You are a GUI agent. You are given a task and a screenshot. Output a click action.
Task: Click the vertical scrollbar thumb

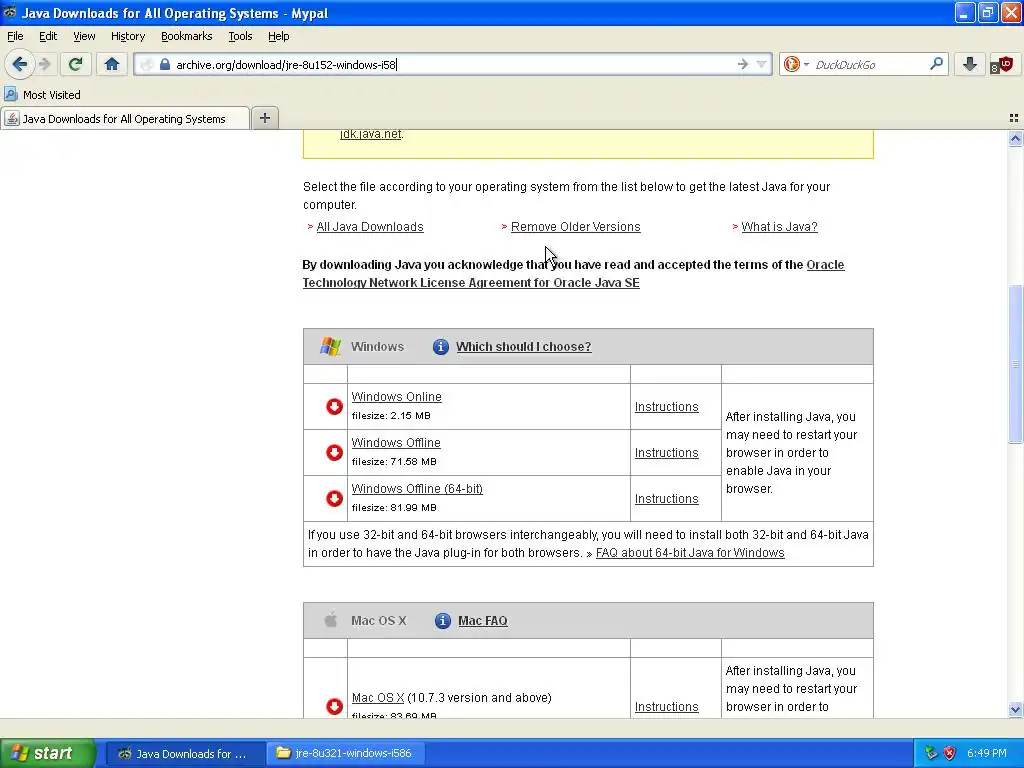pyautogui.click(x=1015, y=364)
